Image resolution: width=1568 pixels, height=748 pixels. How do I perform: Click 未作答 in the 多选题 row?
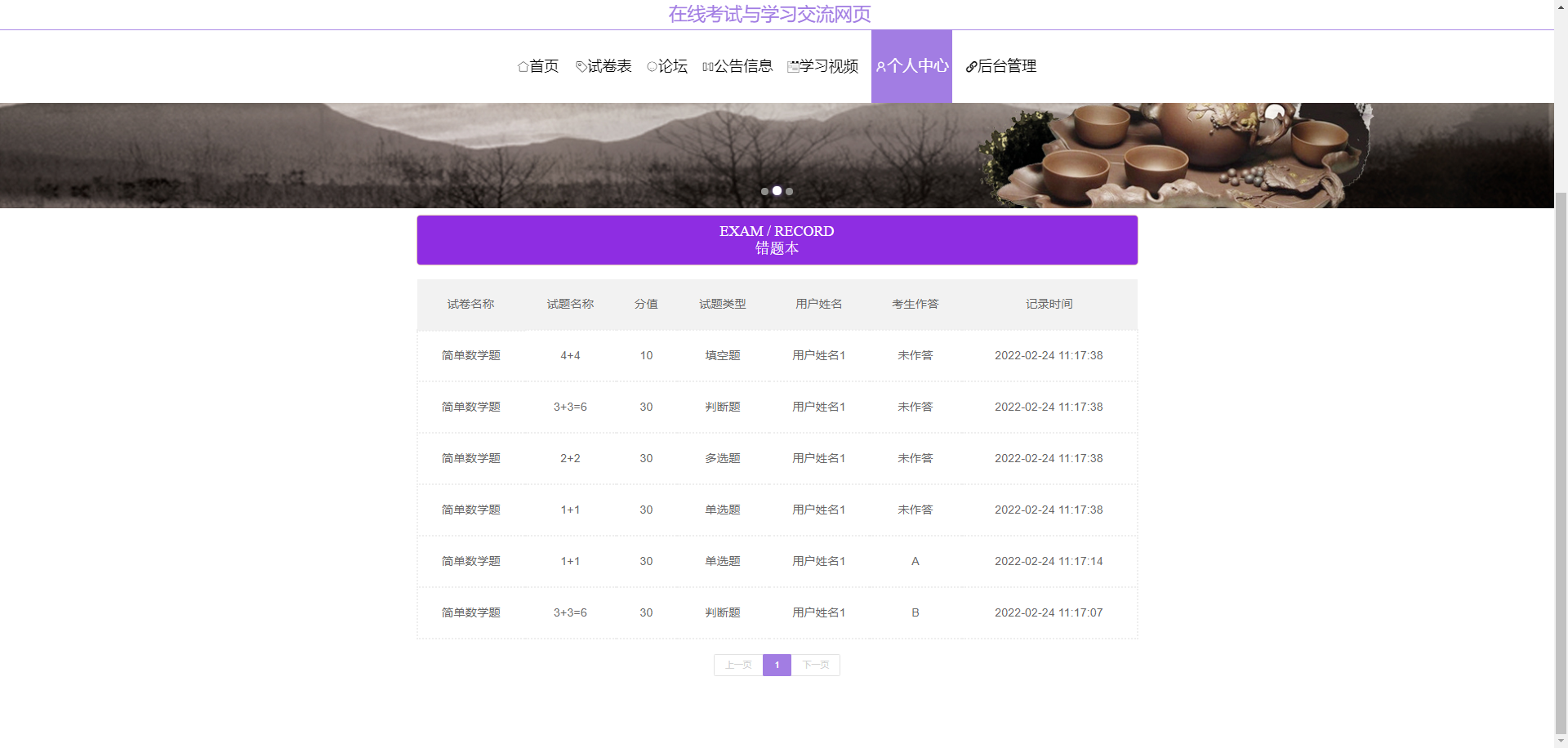point(915,458)
